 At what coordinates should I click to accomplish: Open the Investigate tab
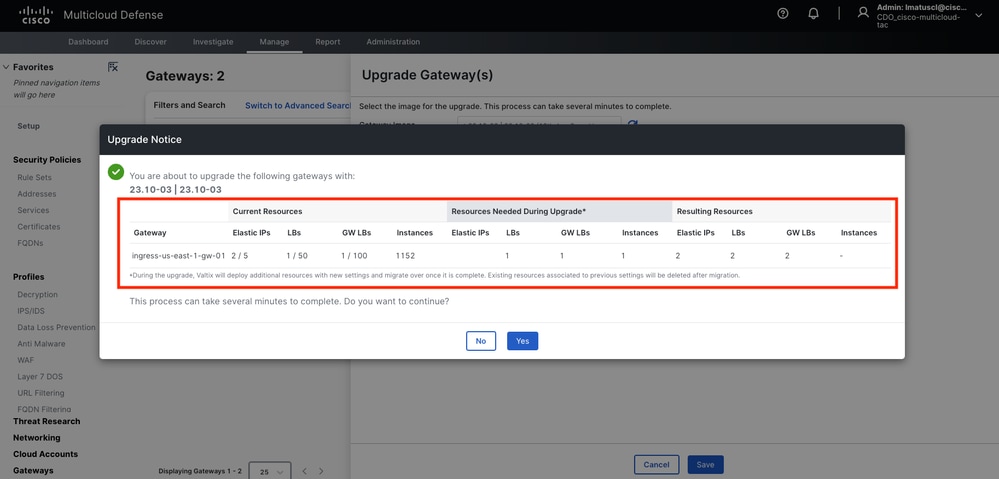coord(213,42)
